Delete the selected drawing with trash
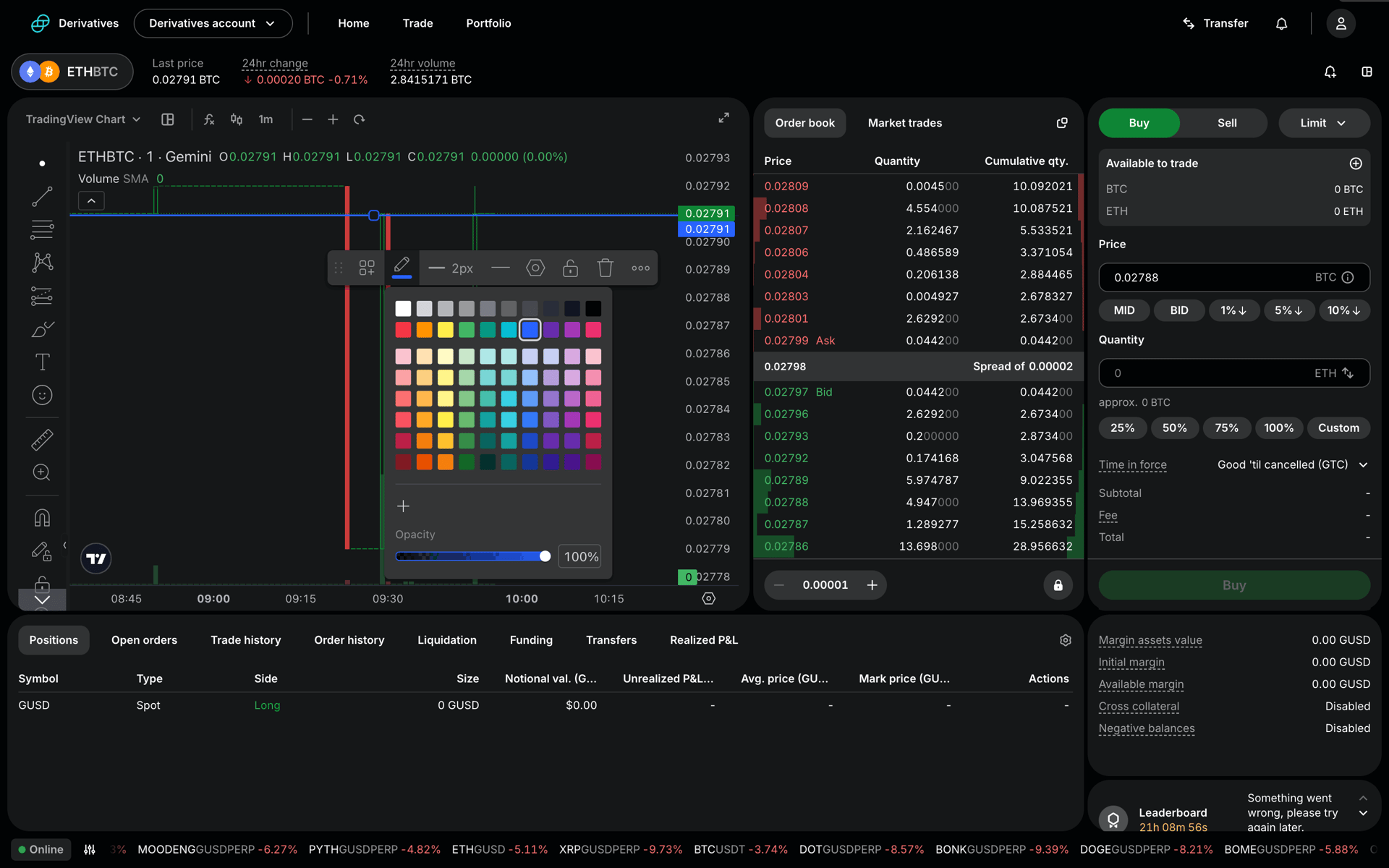The width and height of the screenshot is (1389, 868). [x=606, y=268]
